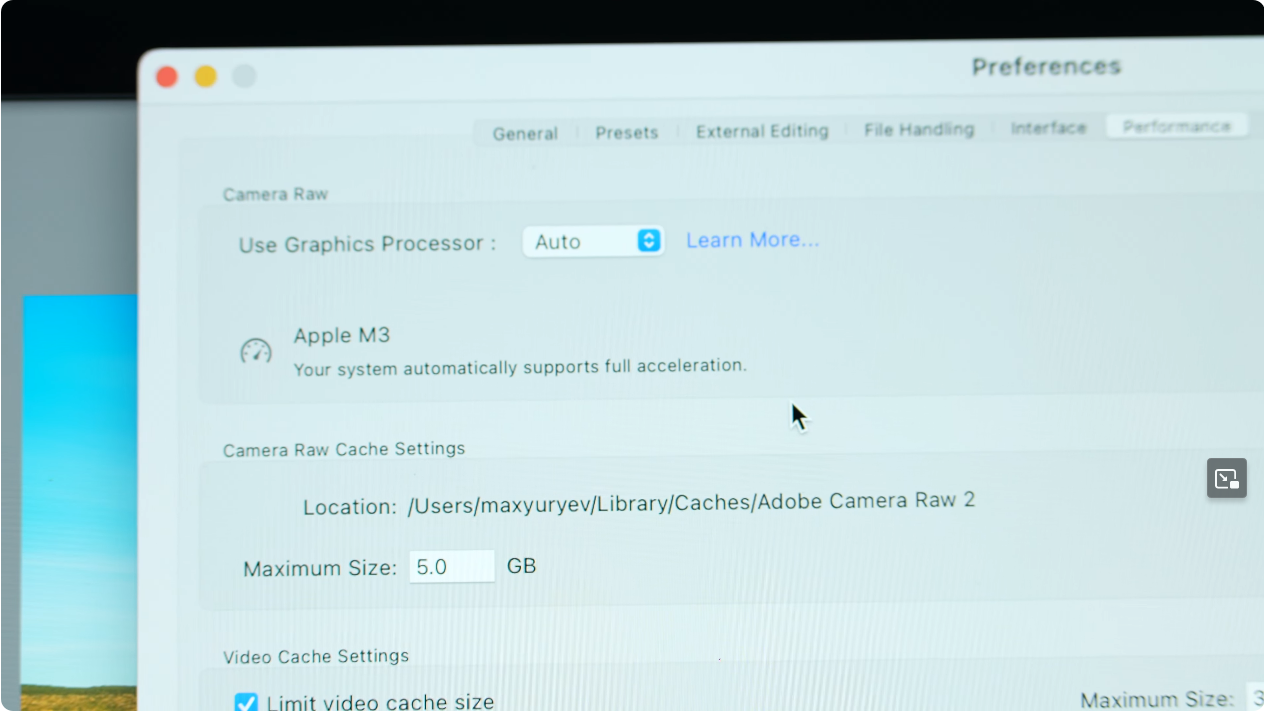The height and width of the screenshot is (711, 1264).
Task: Click the Video Cache Settings heading
Action: (x=316, y=656)
